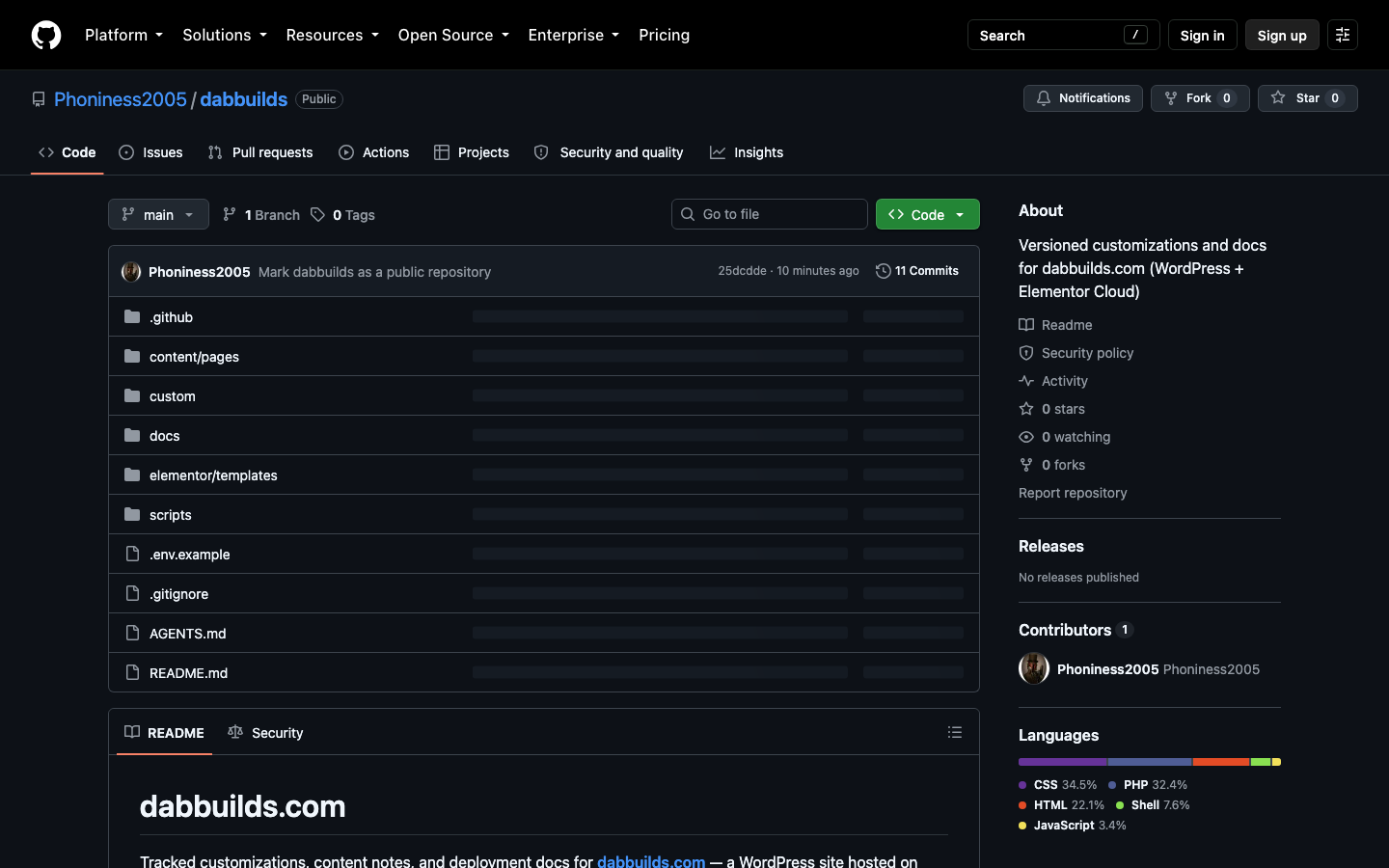Expand the Solutions menu
1389x868 pixels.
[225, 35]
